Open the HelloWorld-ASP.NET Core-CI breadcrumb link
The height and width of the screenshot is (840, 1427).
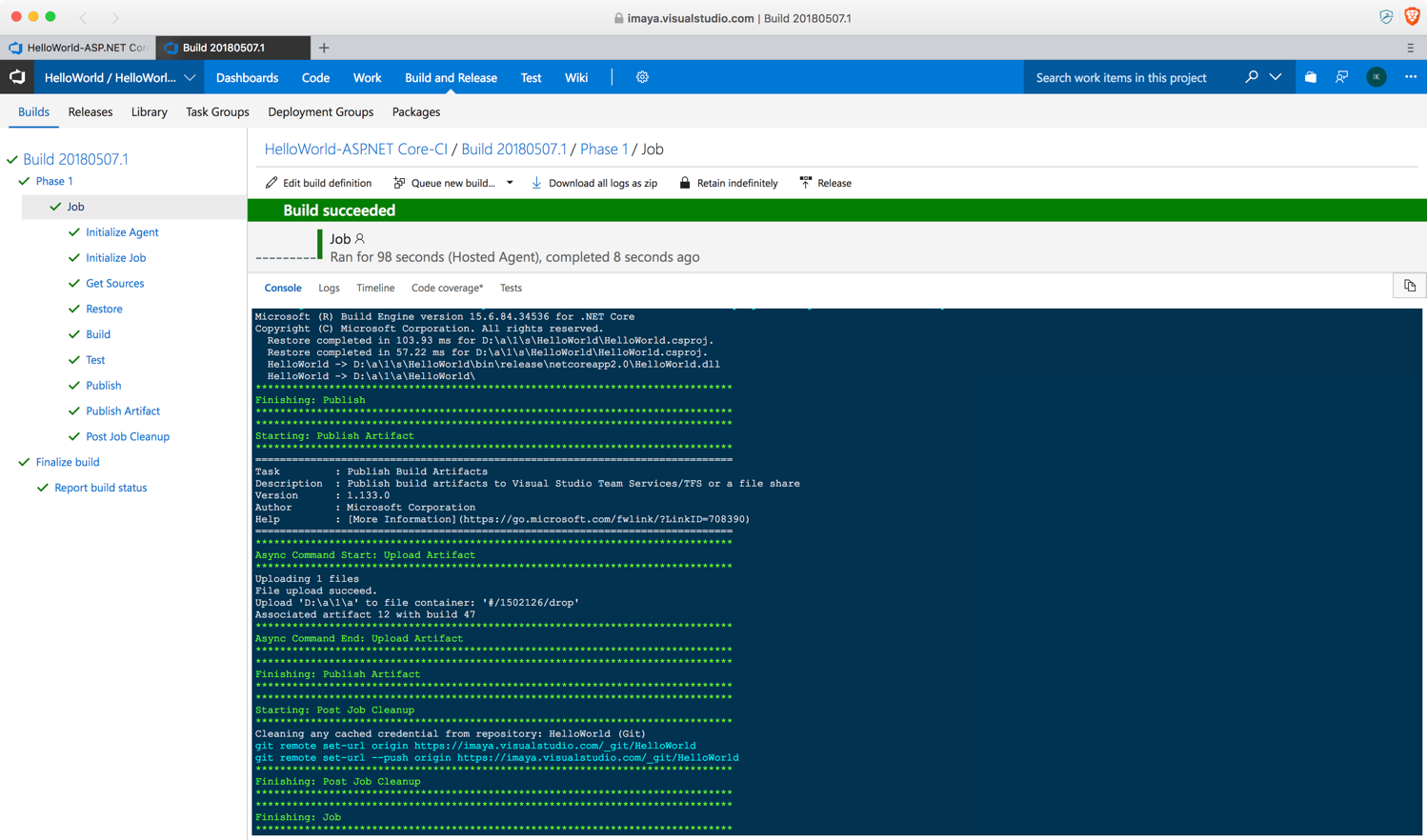[355, 149]
